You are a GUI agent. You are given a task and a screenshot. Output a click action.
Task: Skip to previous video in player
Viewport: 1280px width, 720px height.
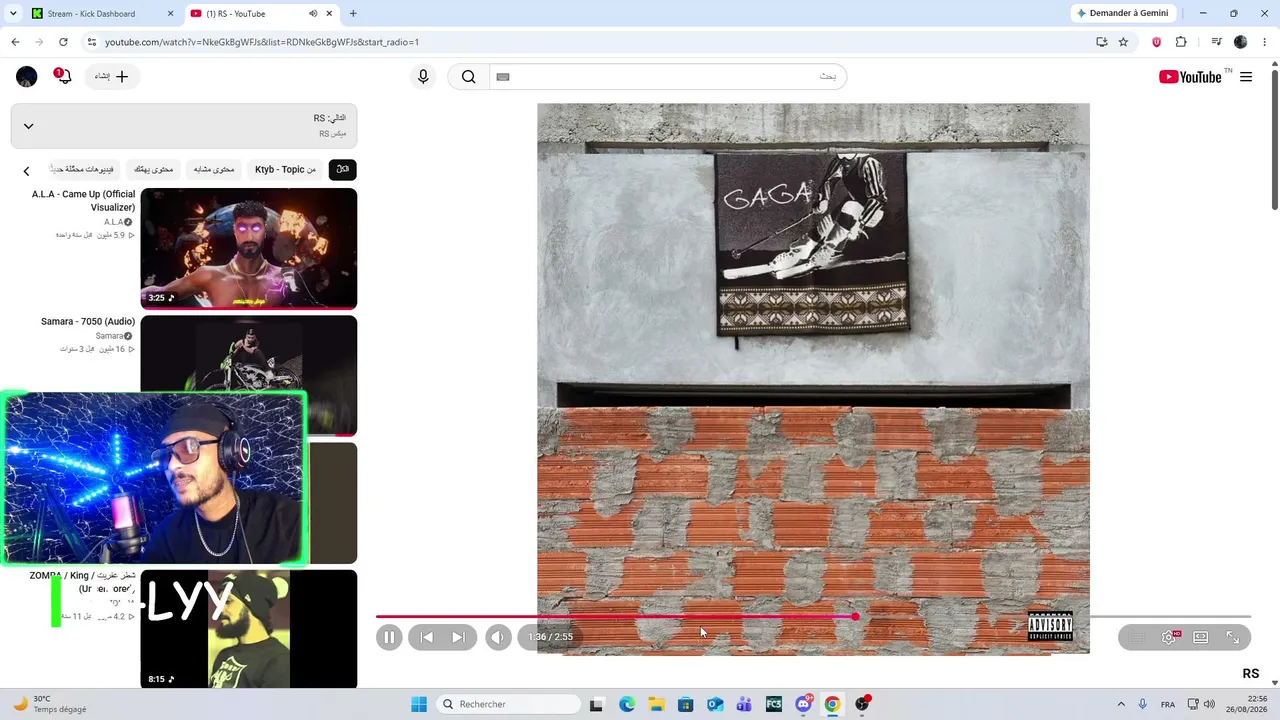click(x=427, y=637)
